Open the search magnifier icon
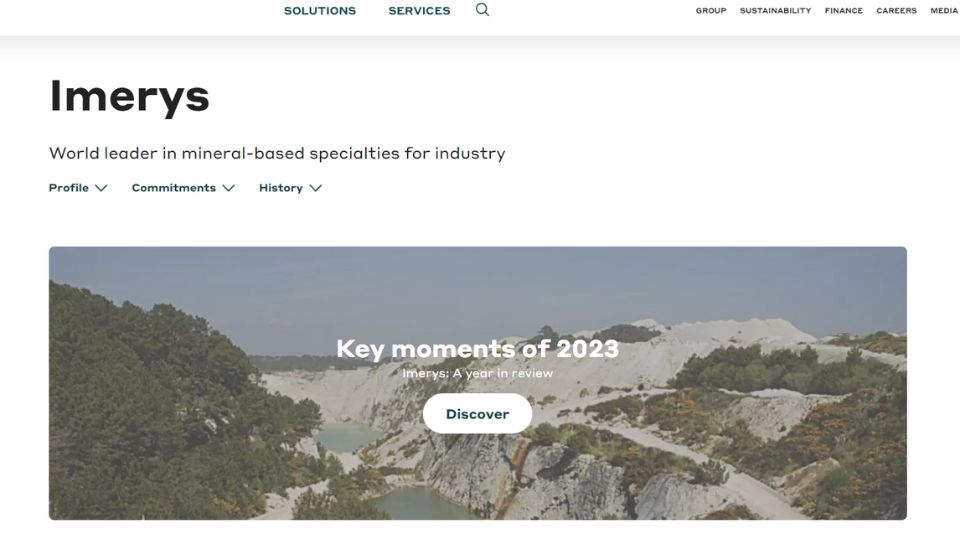The image size is (960, 540). pyautogui.click(x=482, y=10)
